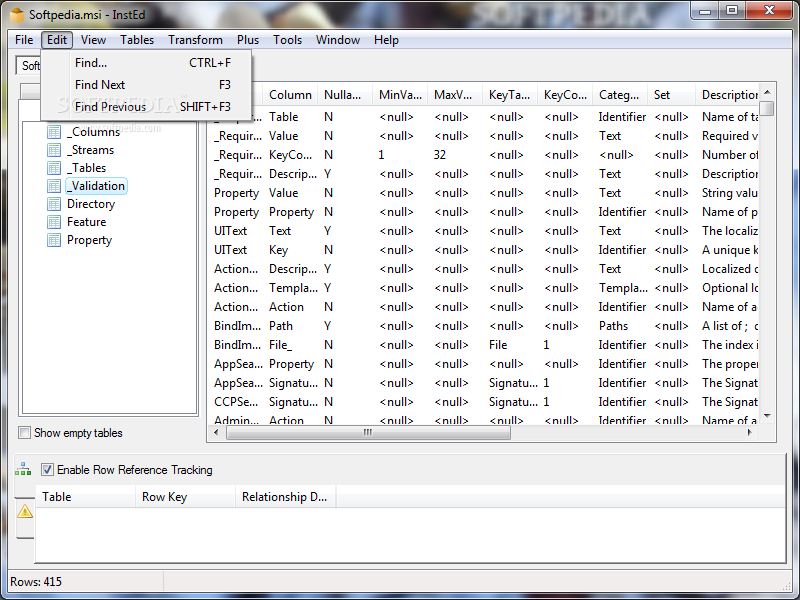Uncheck Enable Row Reference Tracking
The width and height of the screenshot is (800, 600).
click(47, 469)
